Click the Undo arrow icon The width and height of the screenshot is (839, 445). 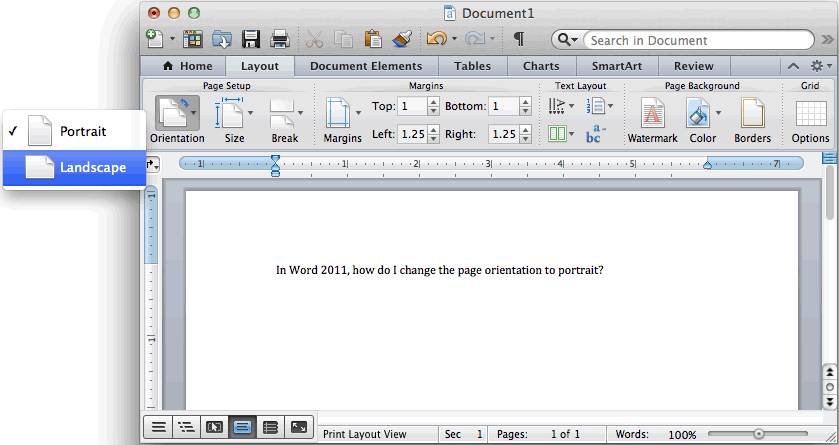437,39
